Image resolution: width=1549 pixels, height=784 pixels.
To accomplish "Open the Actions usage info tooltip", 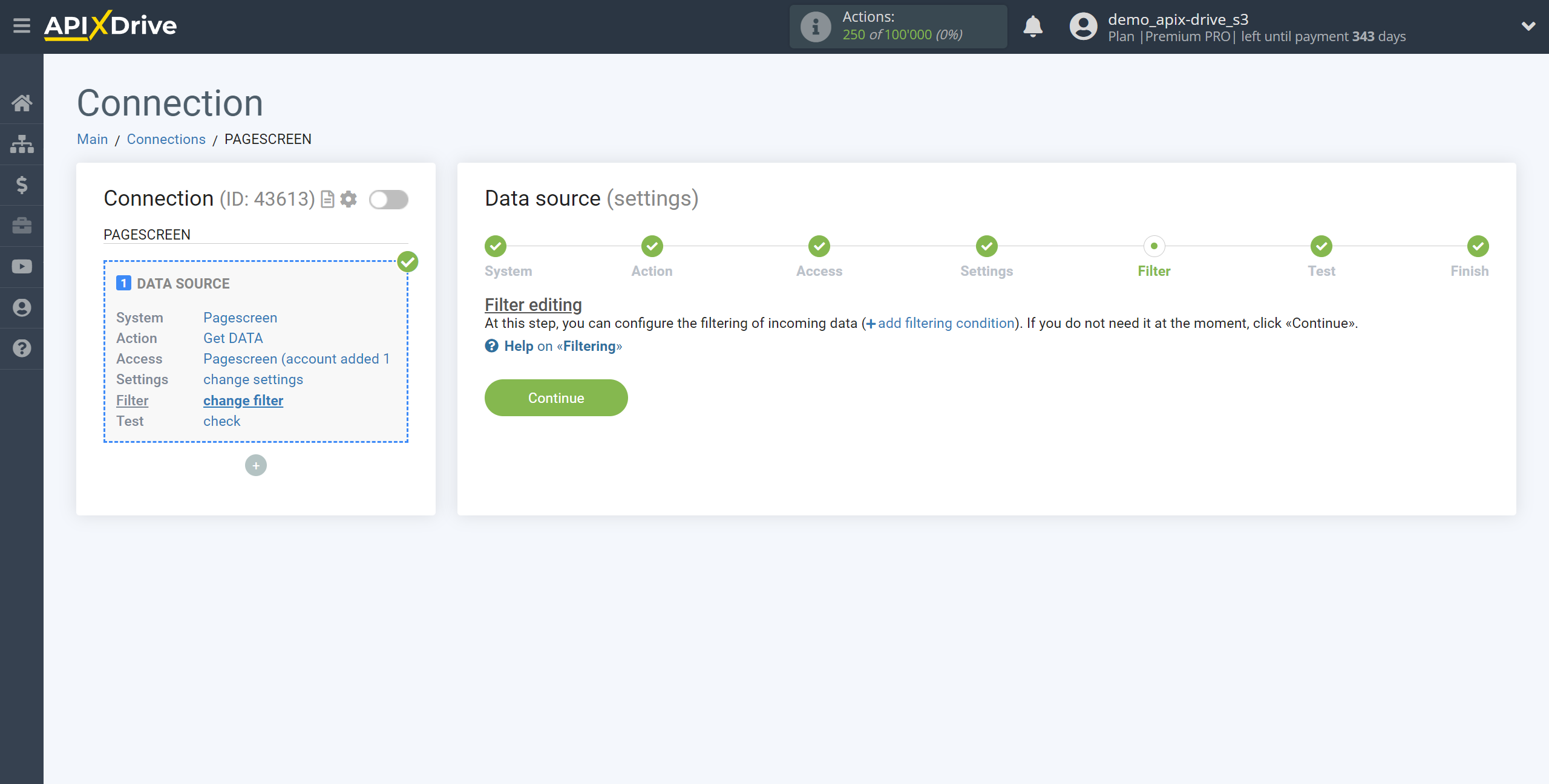I will tap(814, 27).
